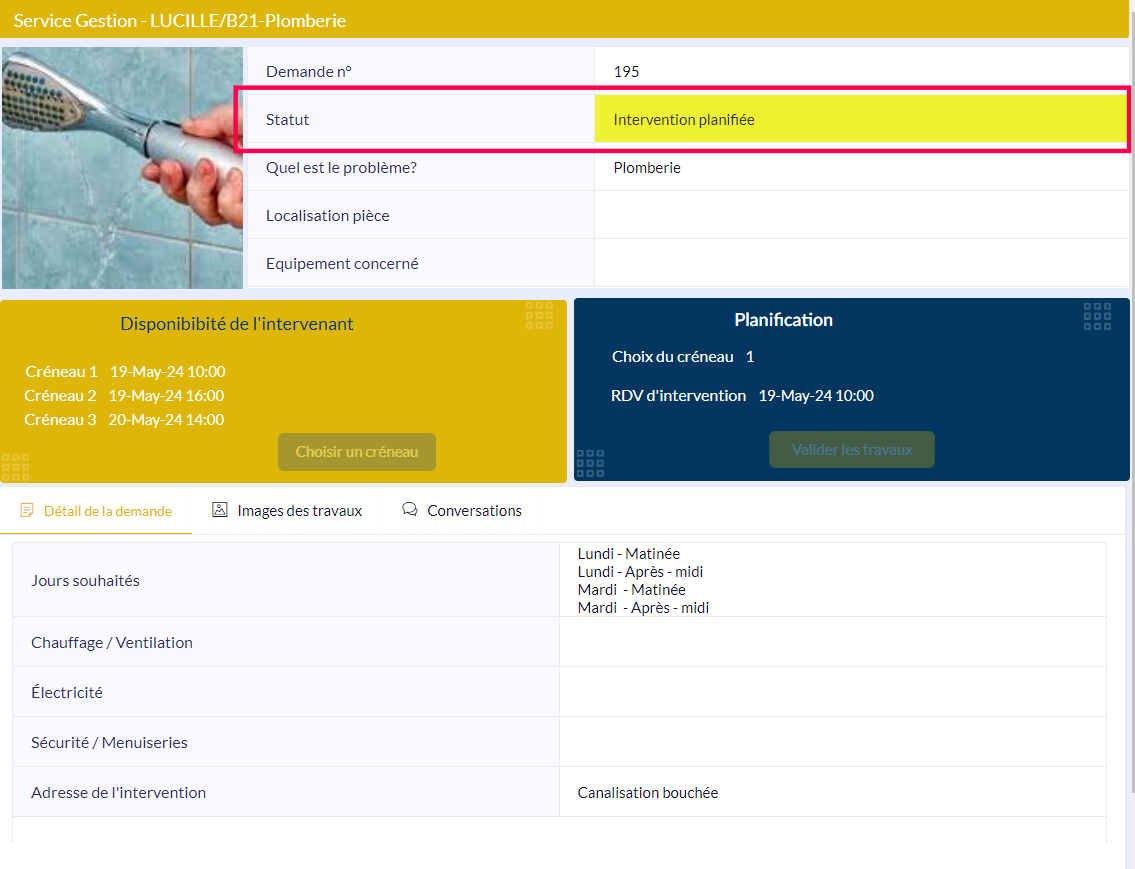1135x869 pixels.
Task: Click the request number 195 value
Action: [x=627, y=72]
